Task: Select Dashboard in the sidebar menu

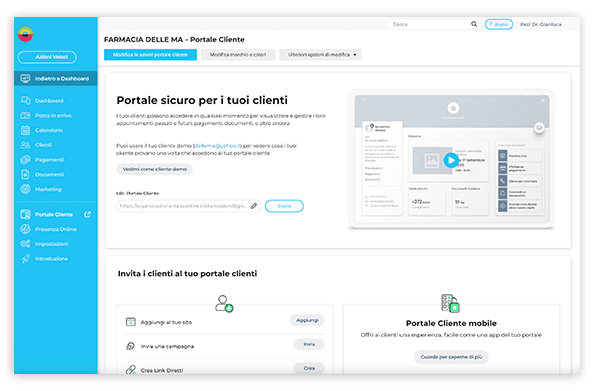Action: click(x=49, y=101)
